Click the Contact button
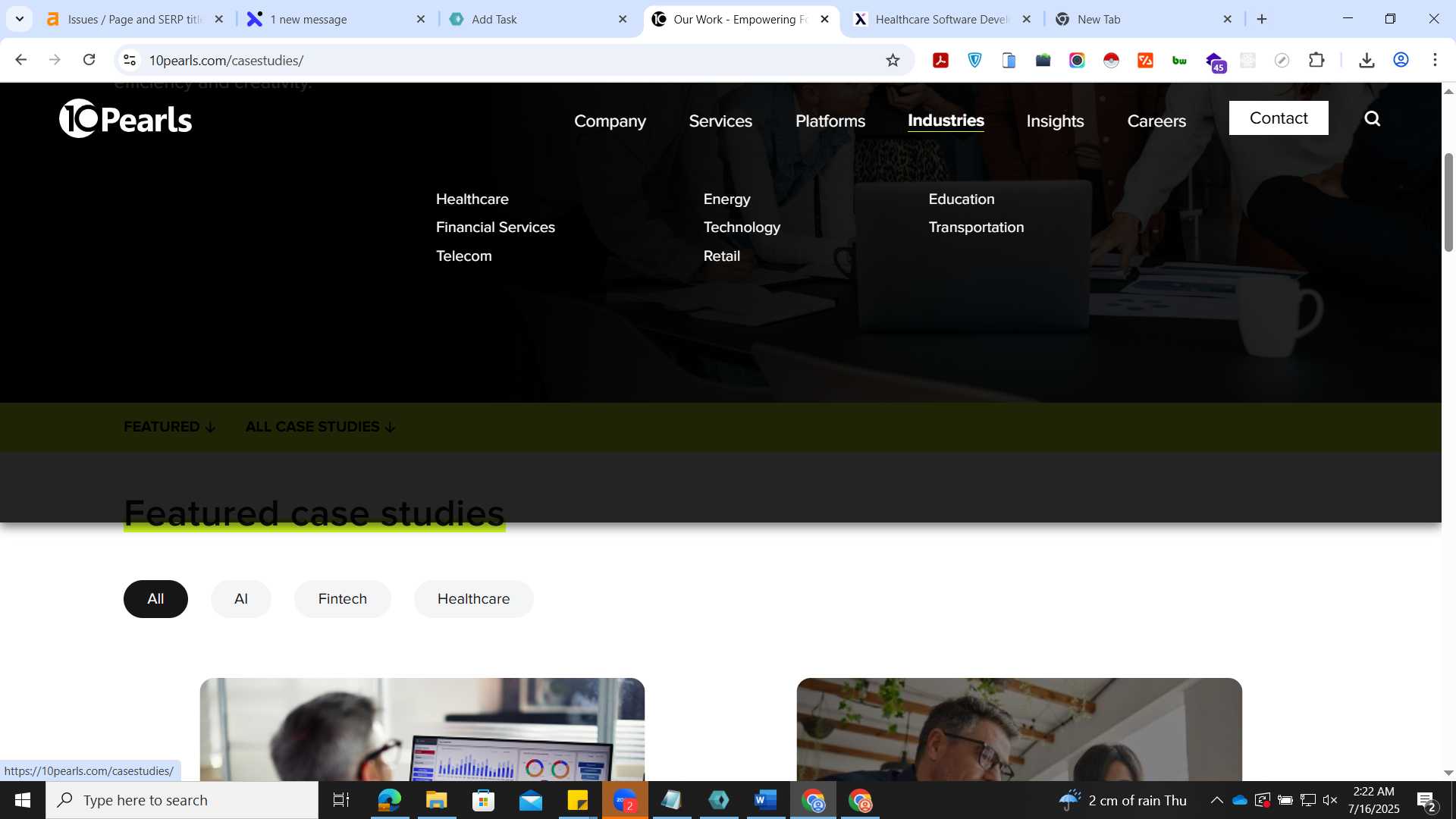 coord(1279,118)
